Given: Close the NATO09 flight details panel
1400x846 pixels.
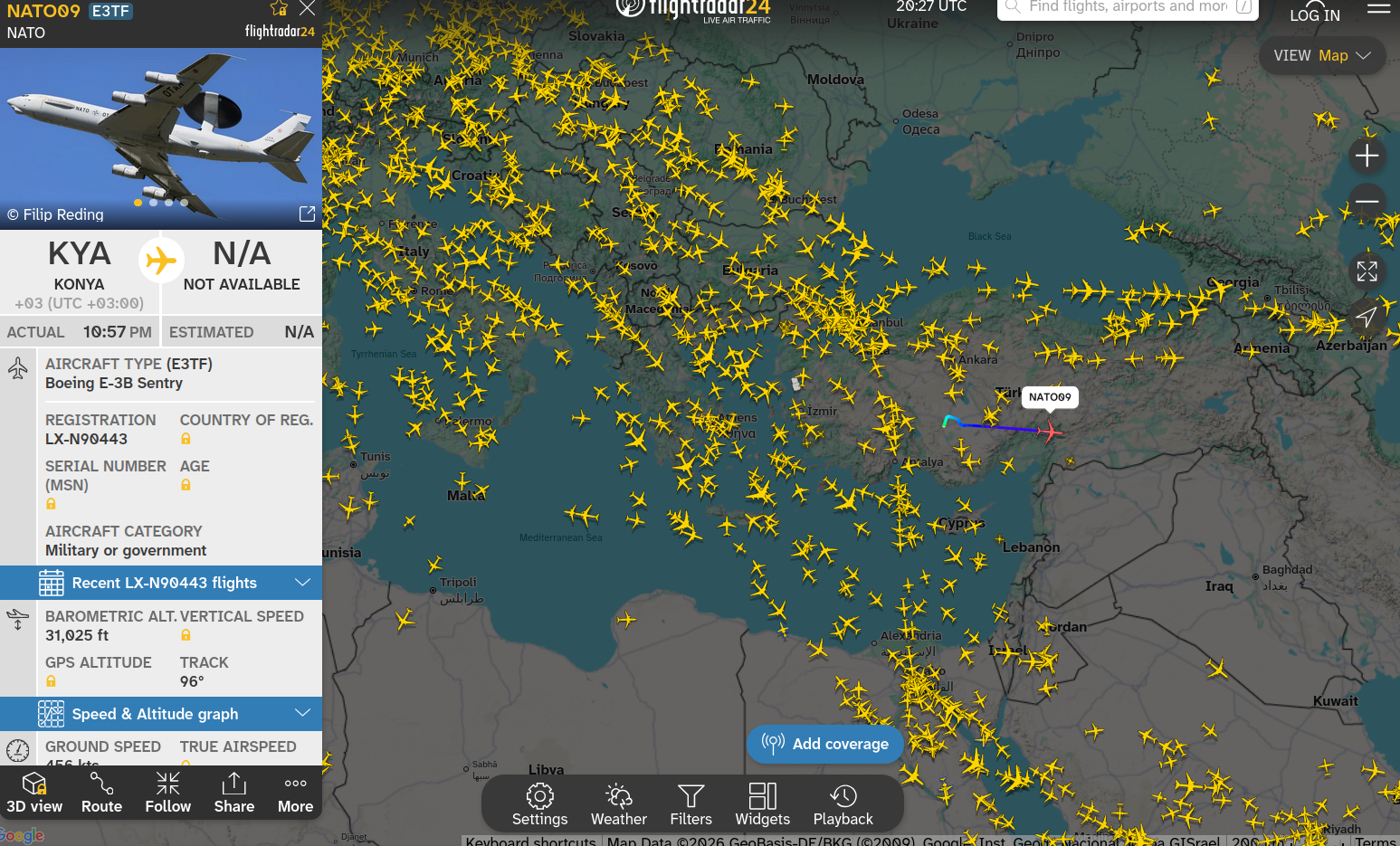Looking at the screenshot, I should click(x=308, y=8).
